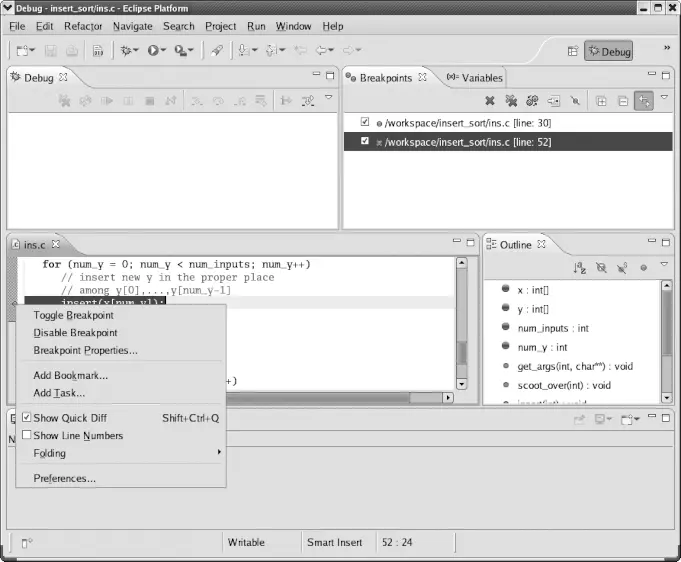Image resolution: width=681 pixels, height=562 pixels.
Task: Open the Refactor menu
Action: (x=83, y=26)
